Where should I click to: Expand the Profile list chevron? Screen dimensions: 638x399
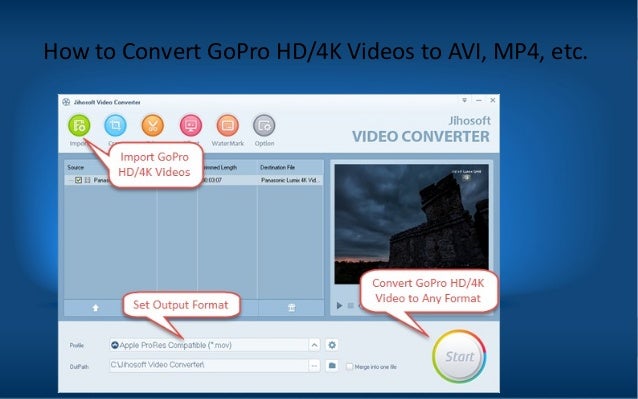click(x=314, y=345)
